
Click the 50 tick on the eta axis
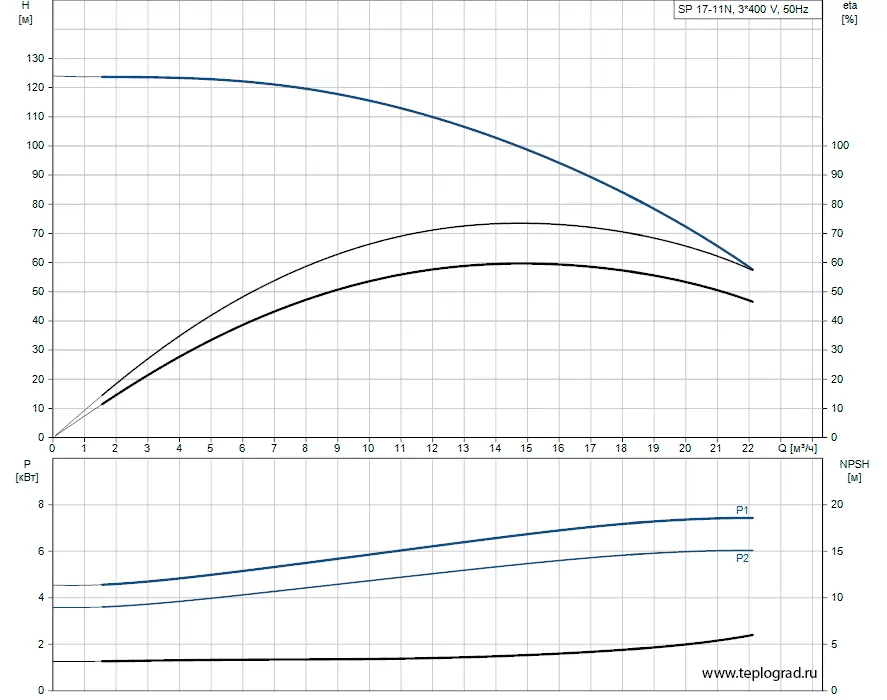838,292
